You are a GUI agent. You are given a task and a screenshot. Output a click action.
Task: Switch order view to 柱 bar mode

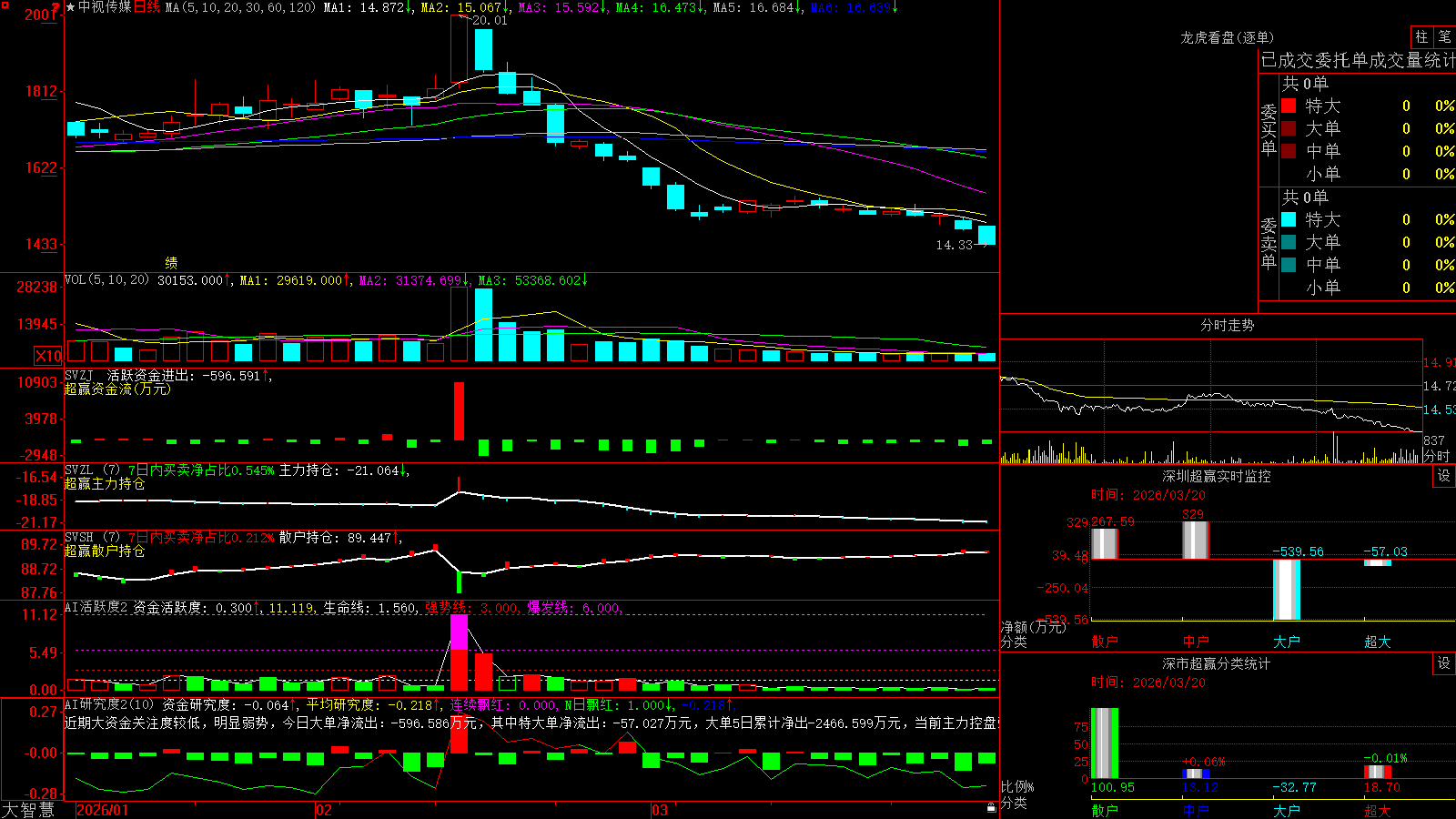pyautogui.click(x=1421, y=36)
